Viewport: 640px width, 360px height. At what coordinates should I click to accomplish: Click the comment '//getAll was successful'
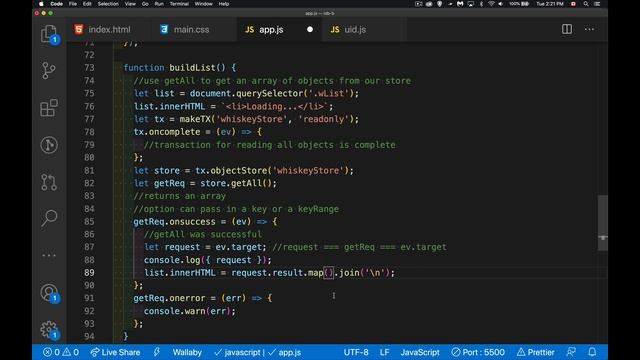pos(203,234)
